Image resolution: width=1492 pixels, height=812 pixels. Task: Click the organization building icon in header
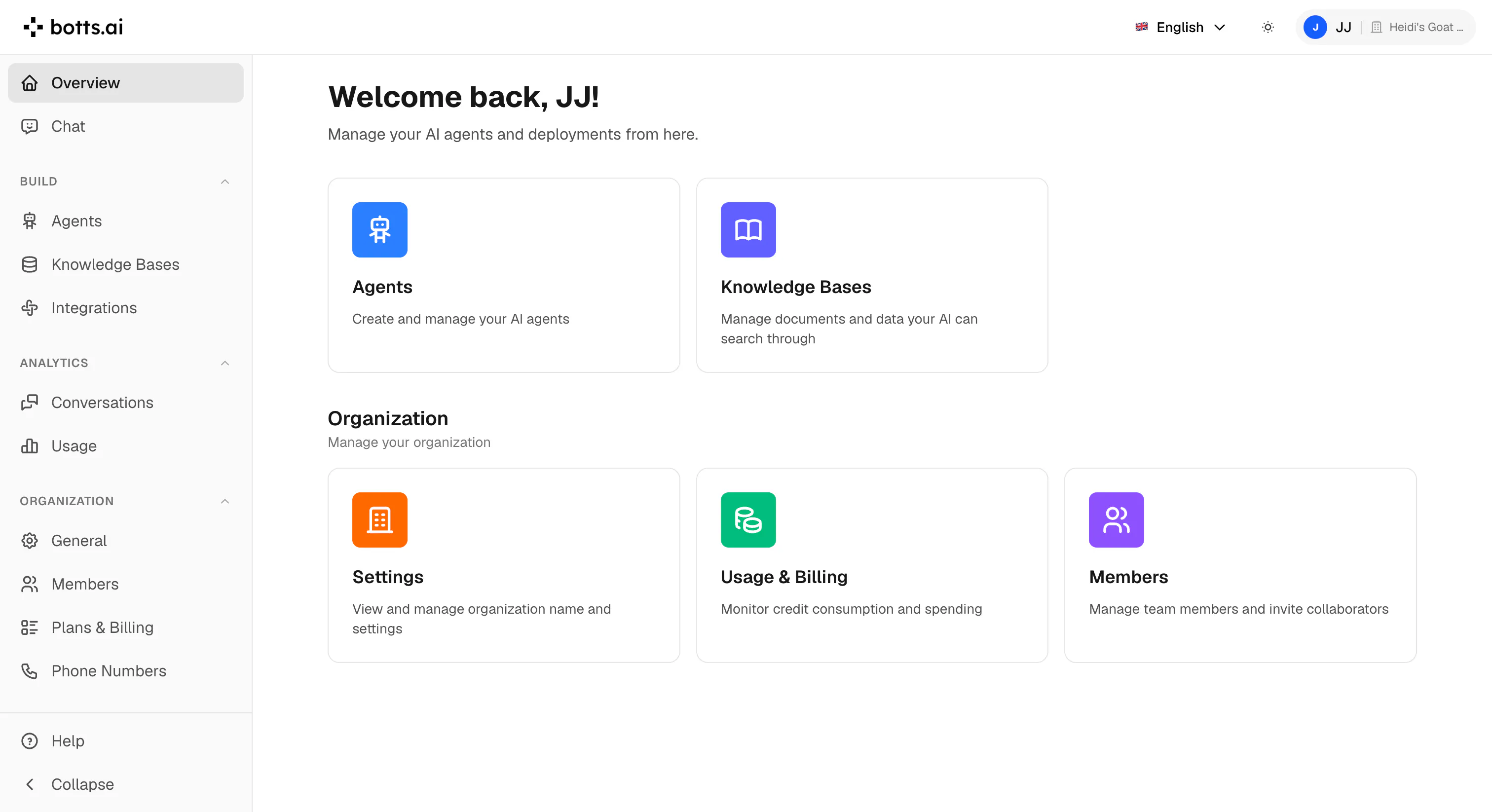click(x=1377, y=27)
